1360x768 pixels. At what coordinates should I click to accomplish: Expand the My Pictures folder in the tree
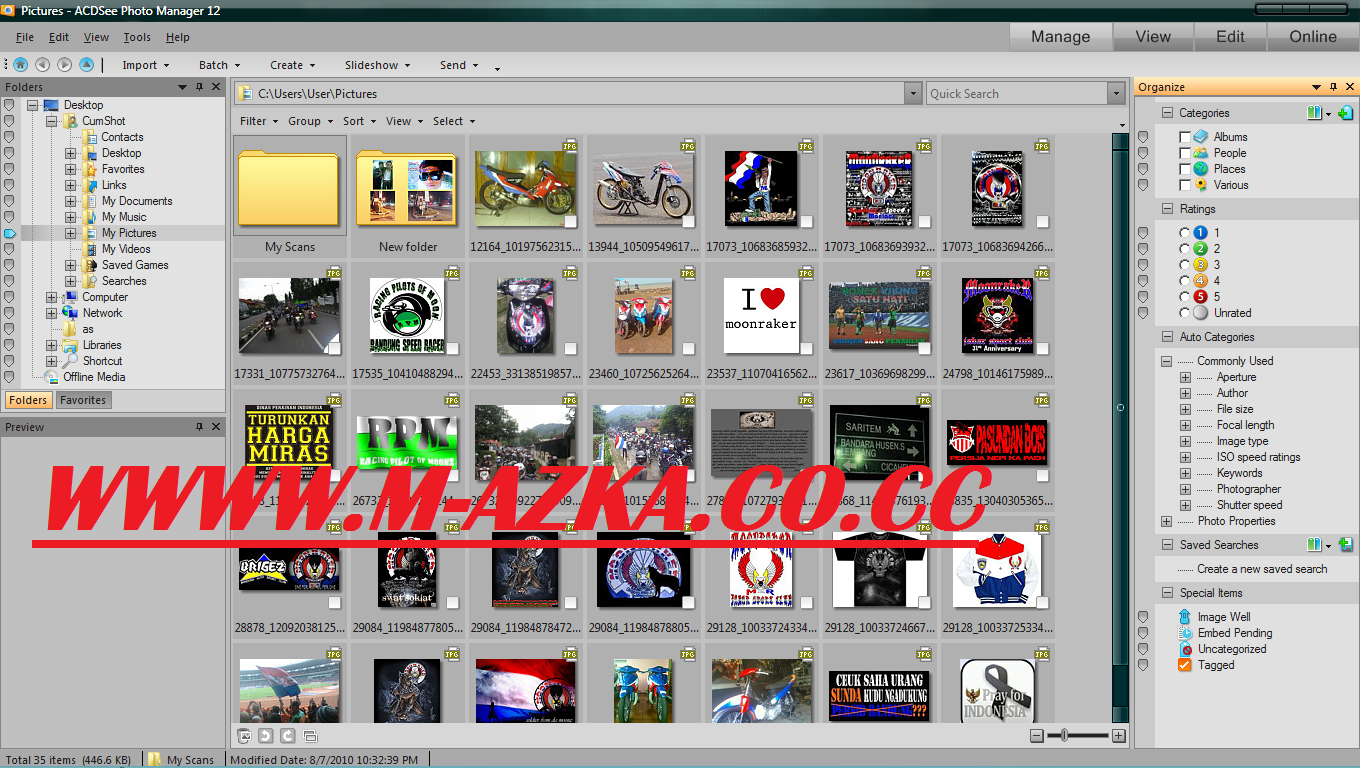(72, 232)
